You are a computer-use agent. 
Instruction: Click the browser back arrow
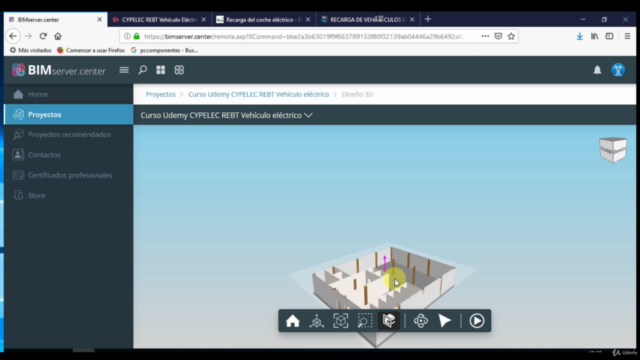point(13,36)
